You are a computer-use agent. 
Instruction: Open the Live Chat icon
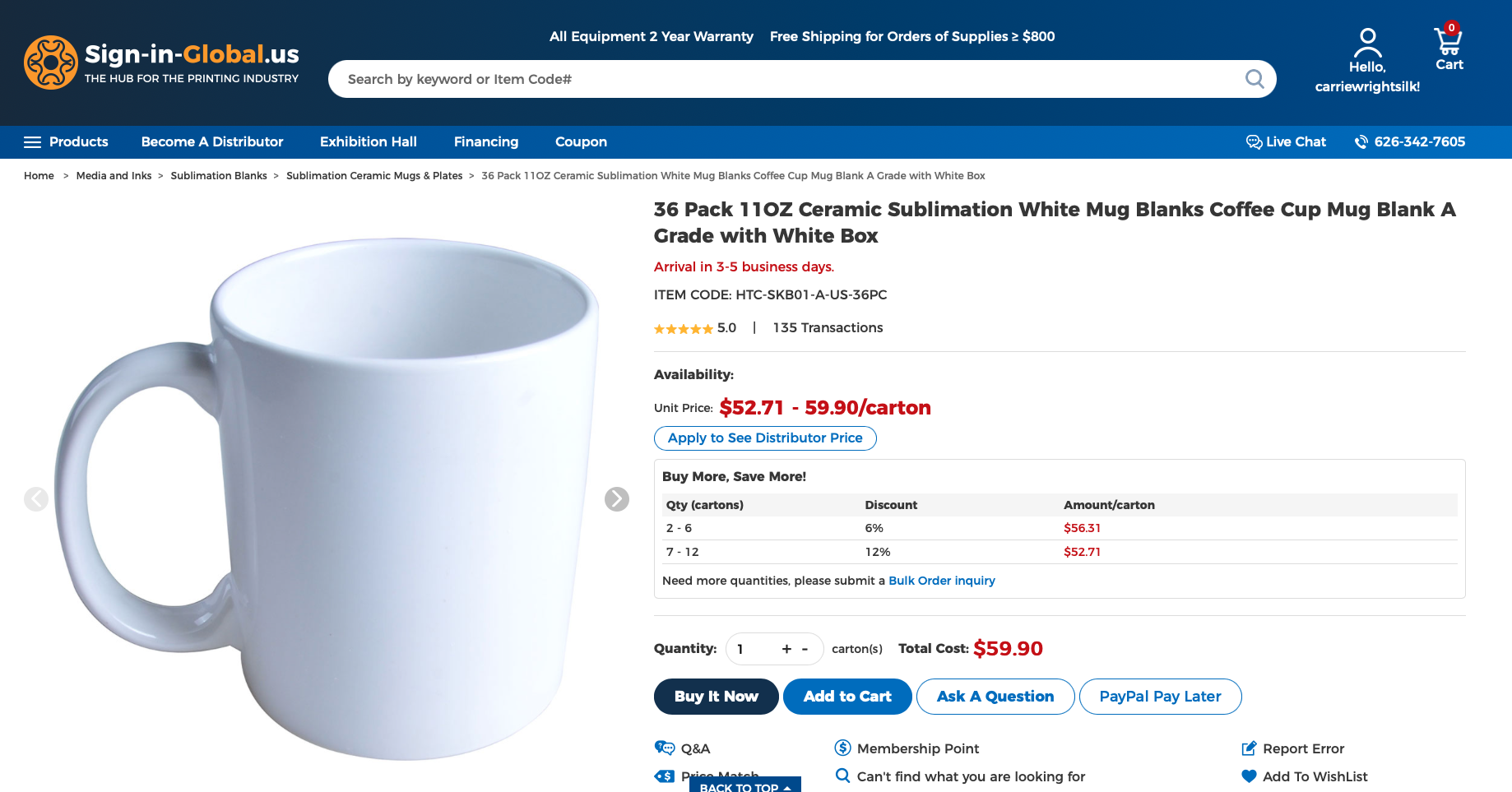1254,142
